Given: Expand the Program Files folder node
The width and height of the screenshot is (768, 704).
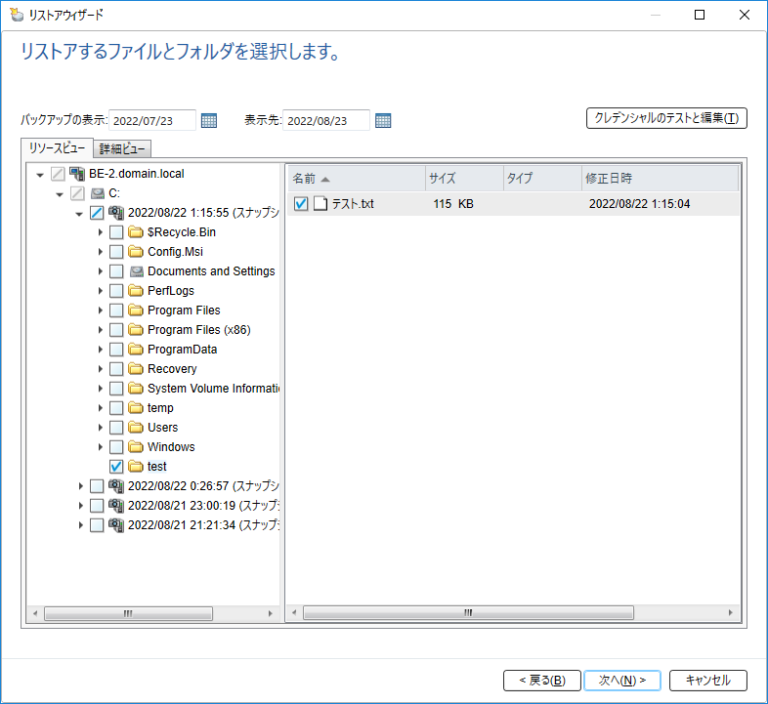Looking at the screenshot, I should coord(100,311).
